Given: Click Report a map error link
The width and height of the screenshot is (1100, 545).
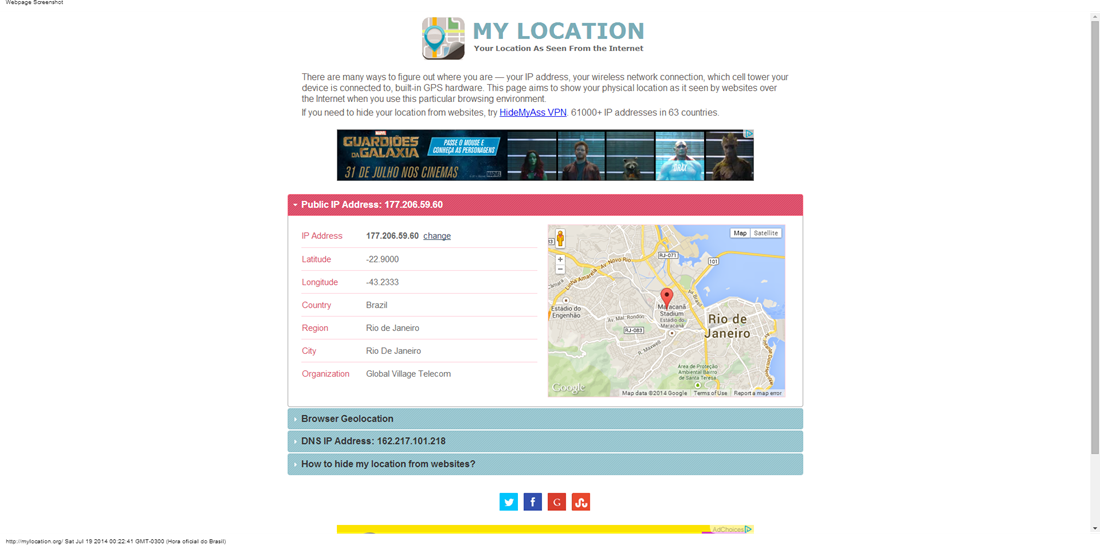Looking at the screenshot, I should tap(758, 393).
